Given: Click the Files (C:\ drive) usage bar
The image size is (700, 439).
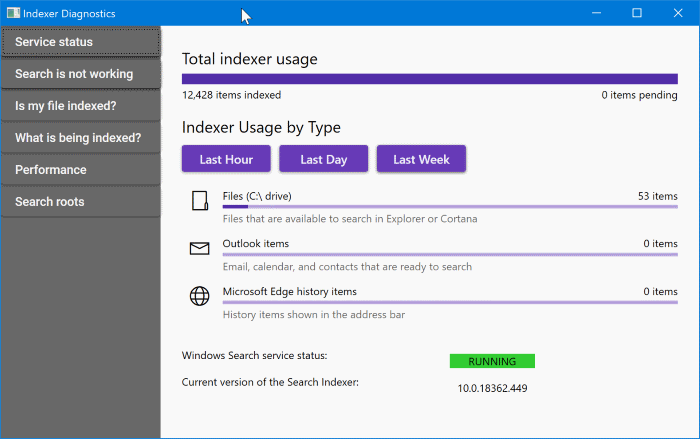Looking at the screenshot, I should (x=449, y=206).
